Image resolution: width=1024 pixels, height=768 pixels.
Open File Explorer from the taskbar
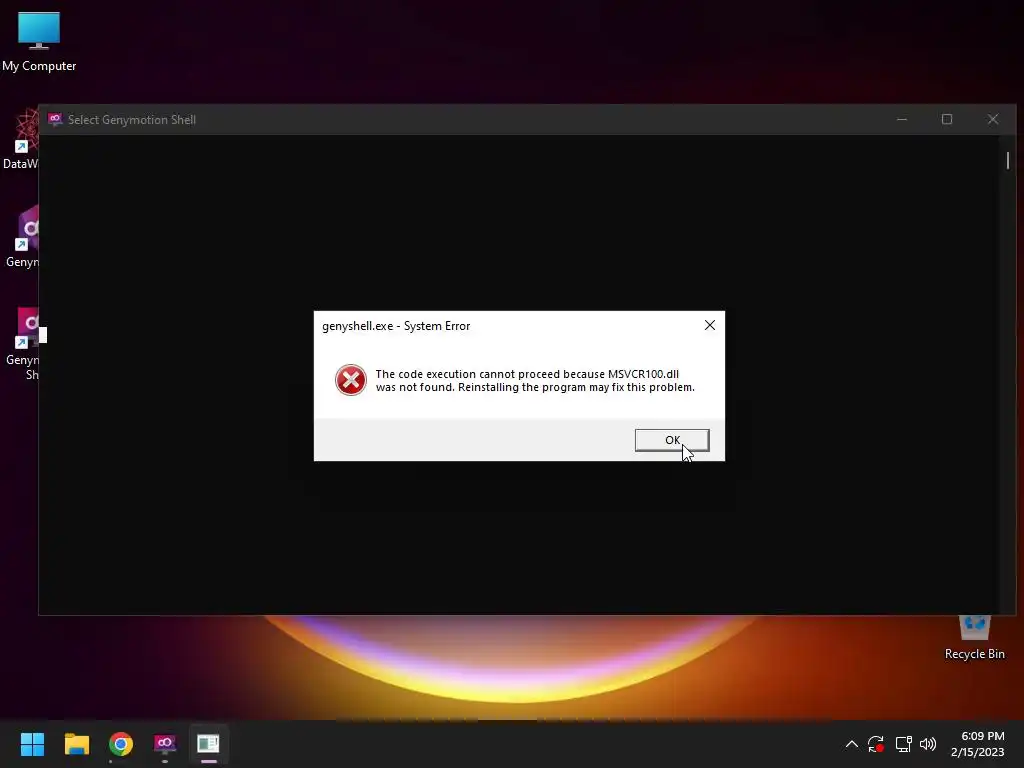(x=76, y=744)
